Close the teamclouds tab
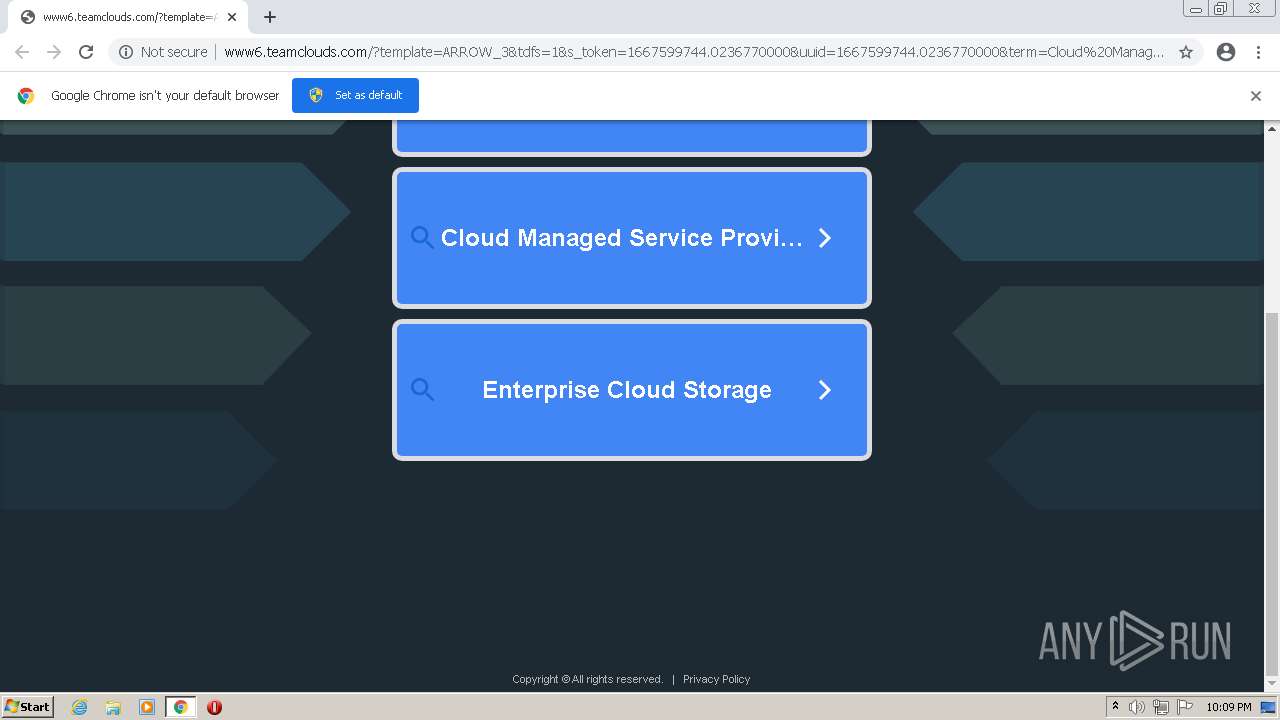This screenshot has height=720, width=1280. click(x=232, y=17)
